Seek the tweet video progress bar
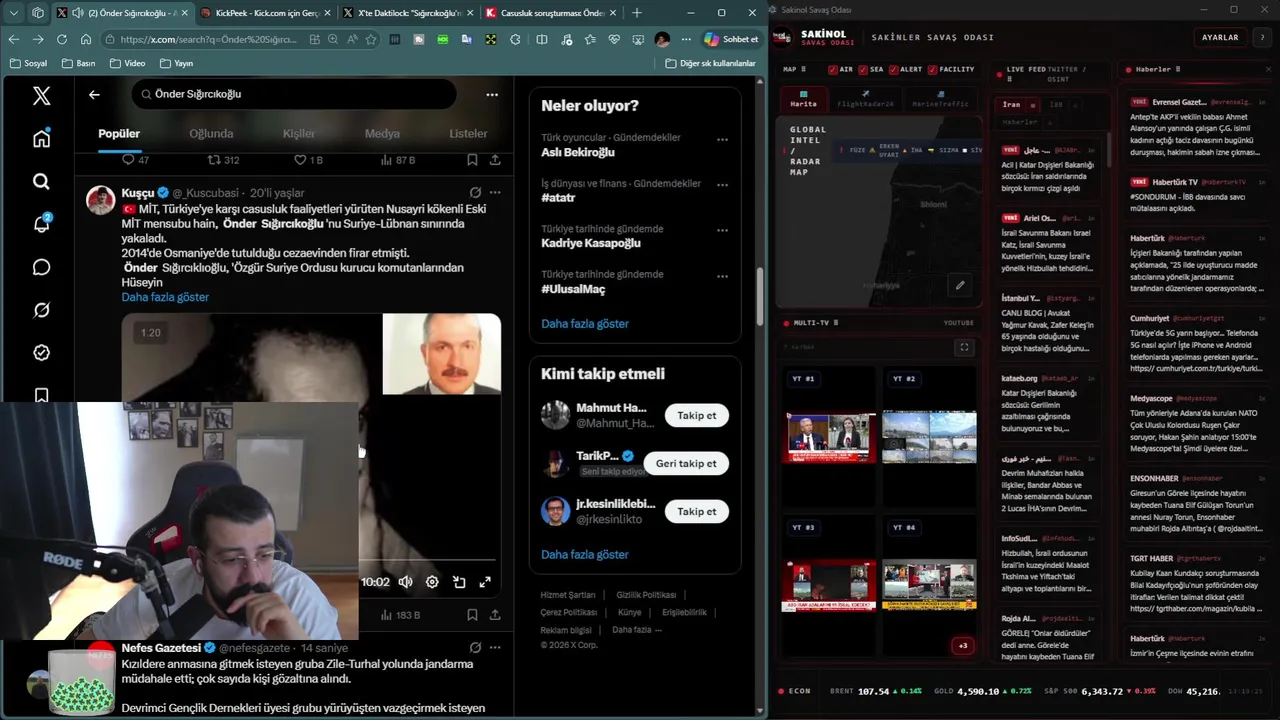The width and height of the screenshot is (1280, 720). (x=428, y=560)
